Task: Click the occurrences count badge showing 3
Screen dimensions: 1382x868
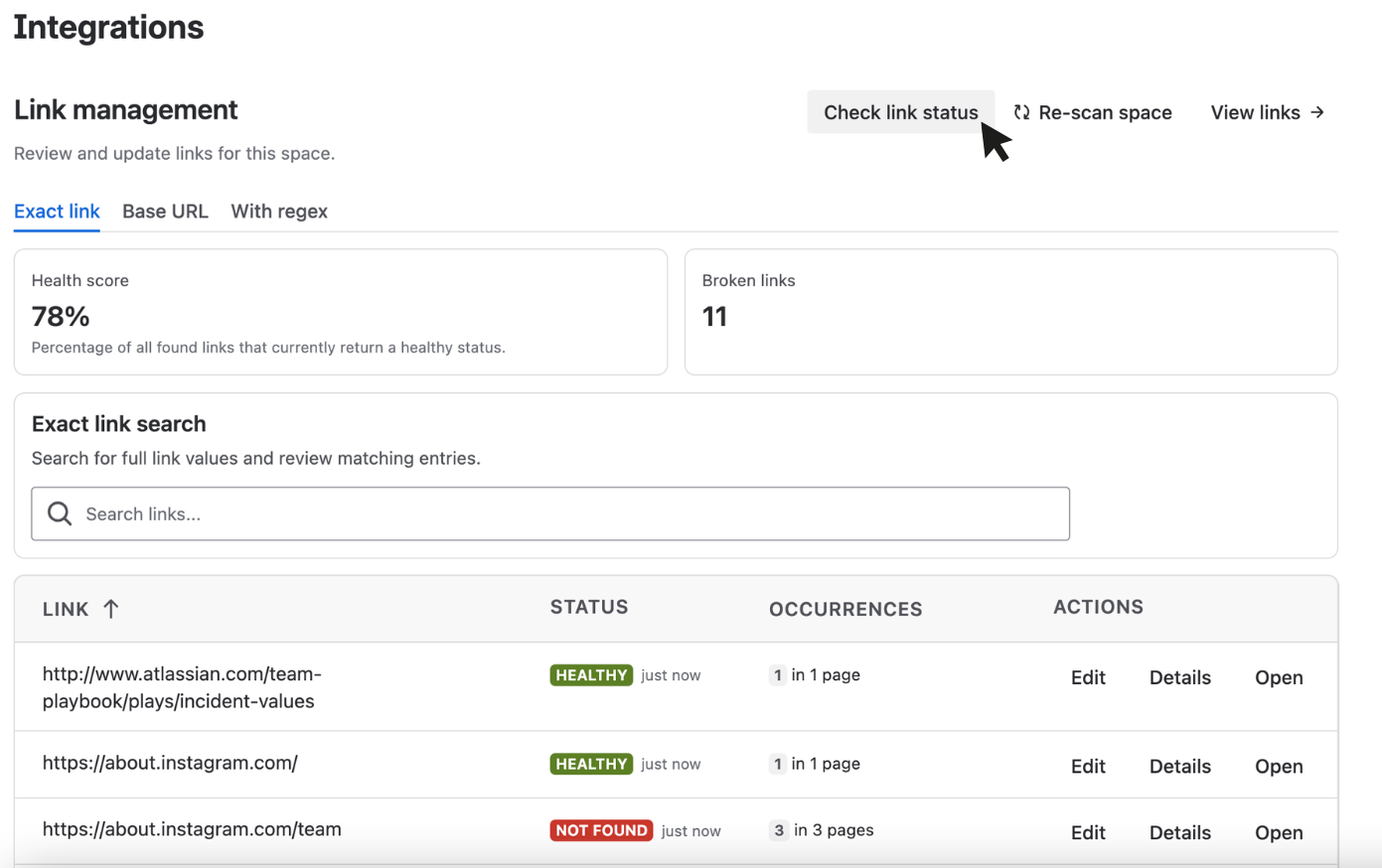Action: pos(778,830)
